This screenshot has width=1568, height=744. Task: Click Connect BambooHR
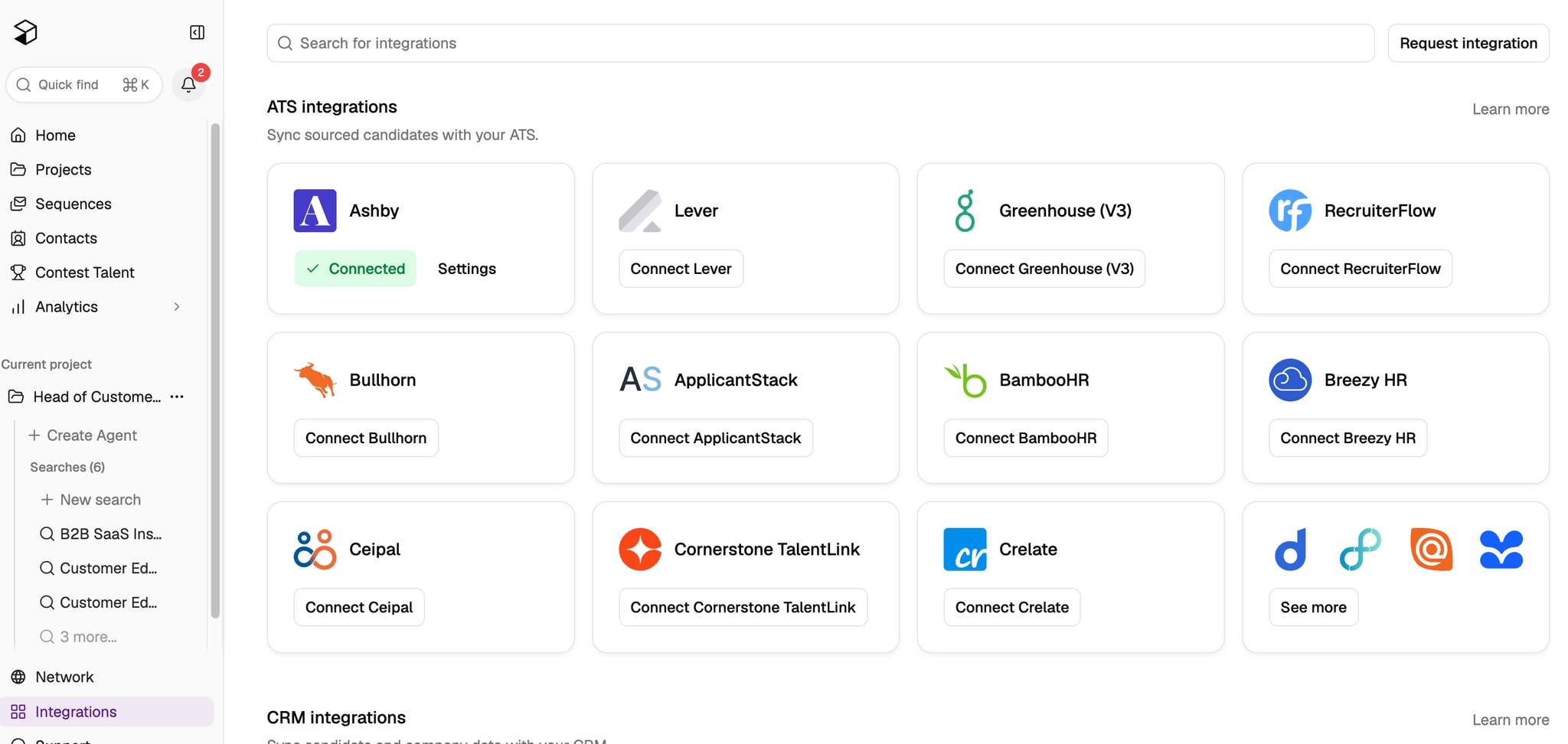point(1025,438)
